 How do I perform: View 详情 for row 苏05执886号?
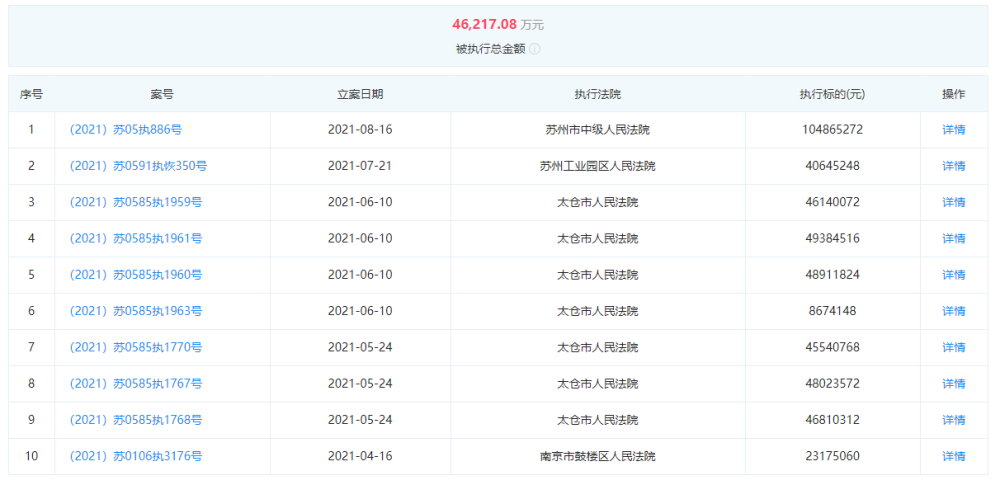point(953,130)
